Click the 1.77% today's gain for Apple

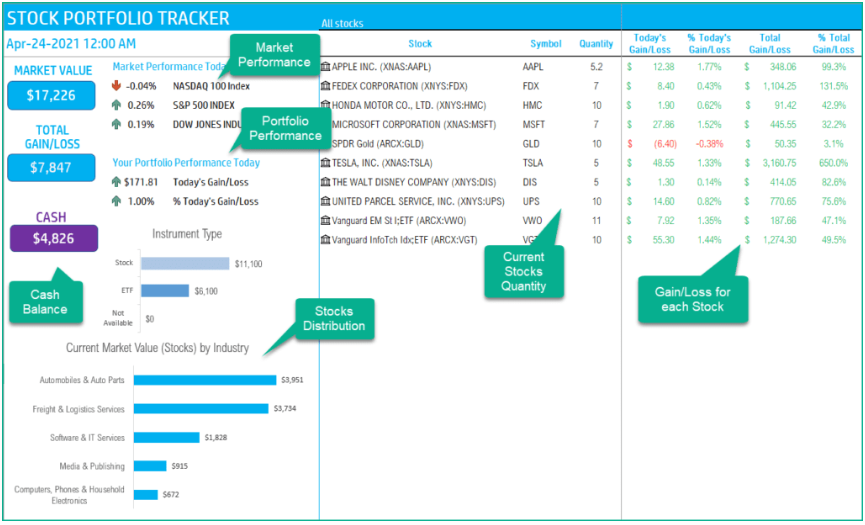pyautogui.click(x=709, y=67)
